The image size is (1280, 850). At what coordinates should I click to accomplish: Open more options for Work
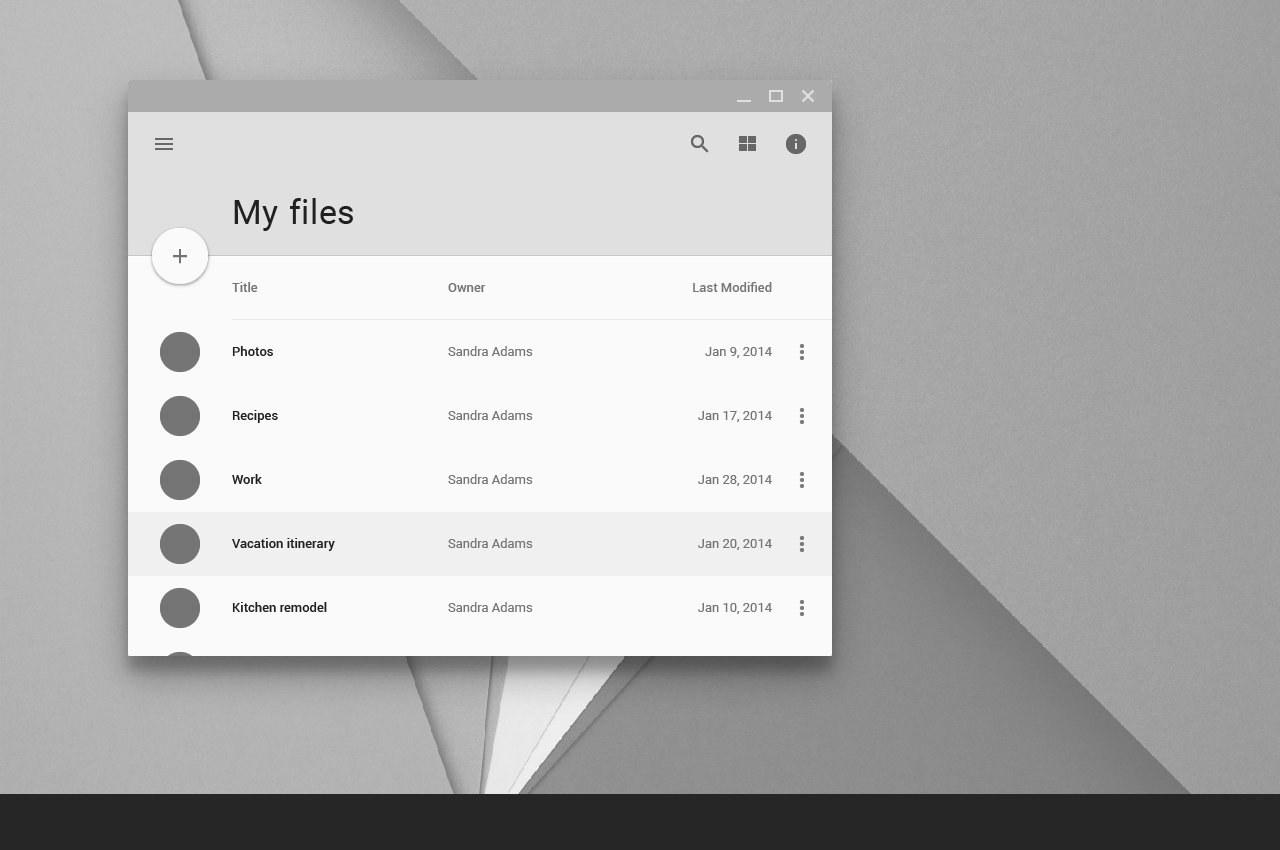click(x=801, y=480)
